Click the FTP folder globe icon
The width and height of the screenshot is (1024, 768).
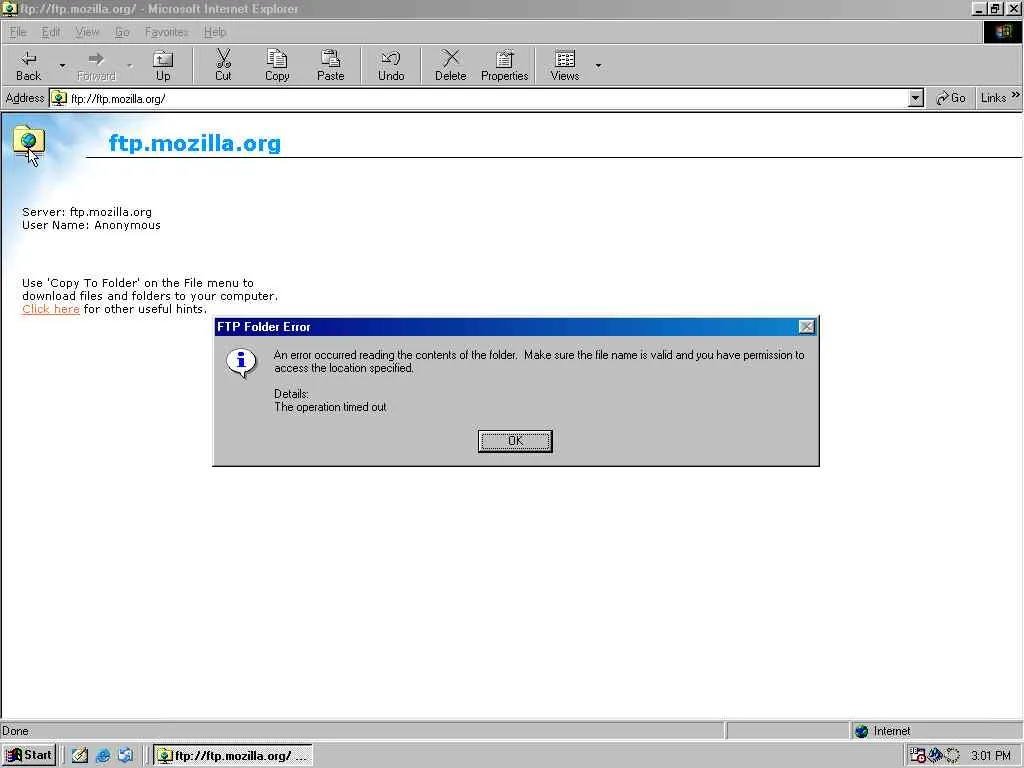coord(29,141)
